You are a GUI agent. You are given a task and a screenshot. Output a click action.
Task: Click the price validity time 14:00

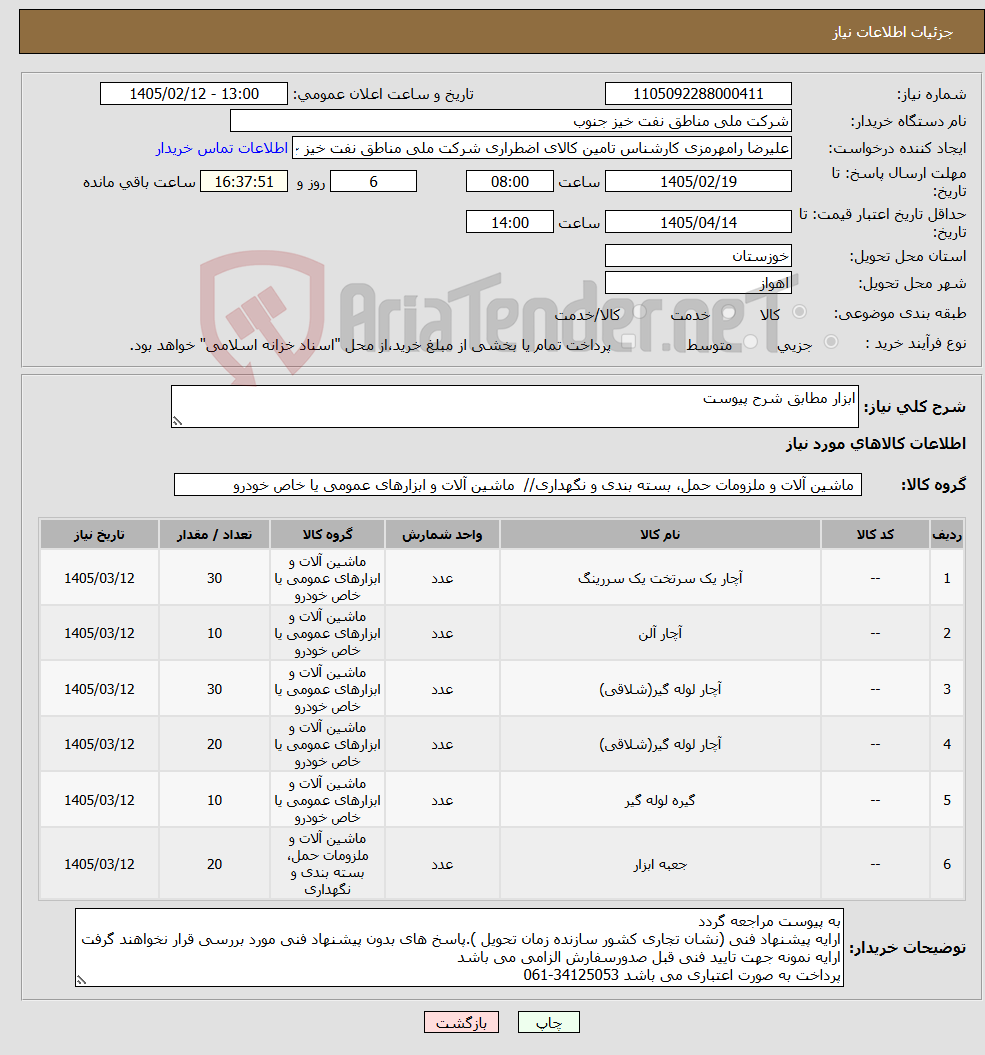pos(509,222)
